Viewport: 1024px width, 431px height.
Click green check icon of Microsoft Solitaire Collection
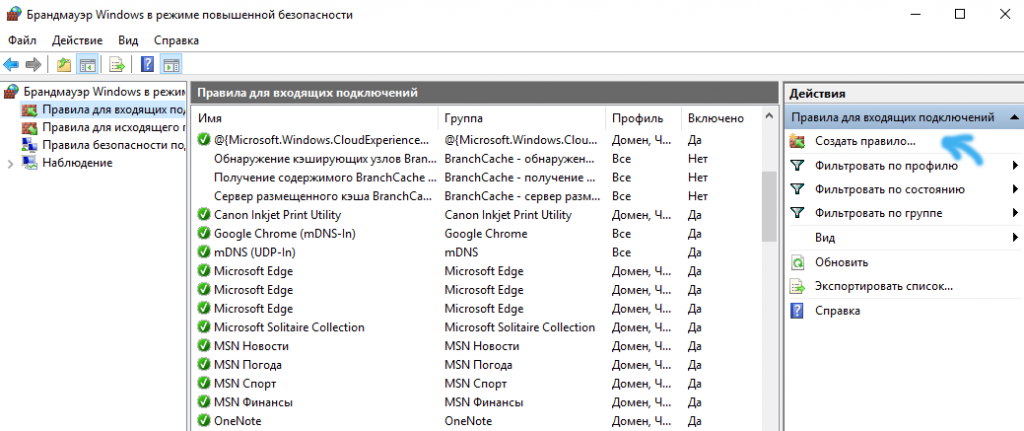[x=204, y=327]
